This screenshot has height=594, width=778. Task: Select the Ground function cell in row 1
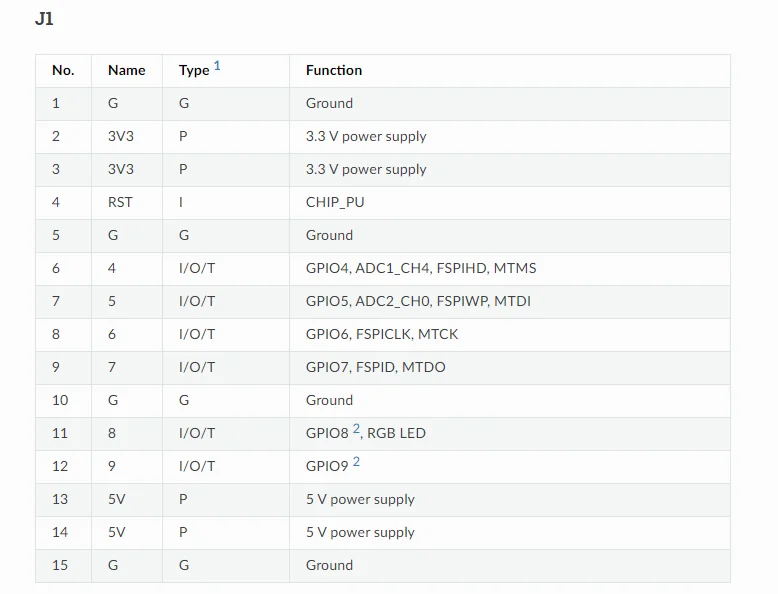pyautogui.click(x=329, y=103)
